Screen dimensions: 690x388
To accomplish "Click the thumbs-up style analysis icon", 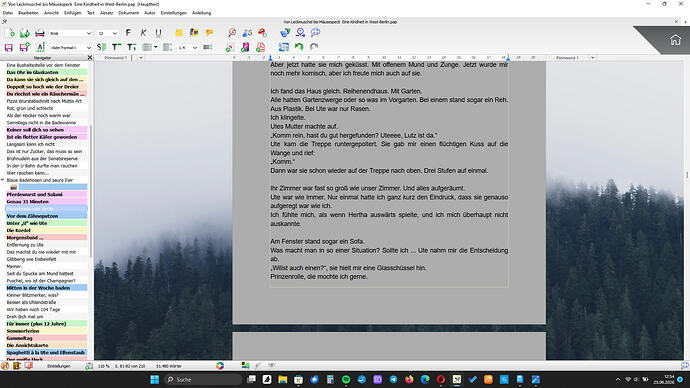I will [247, 33].
